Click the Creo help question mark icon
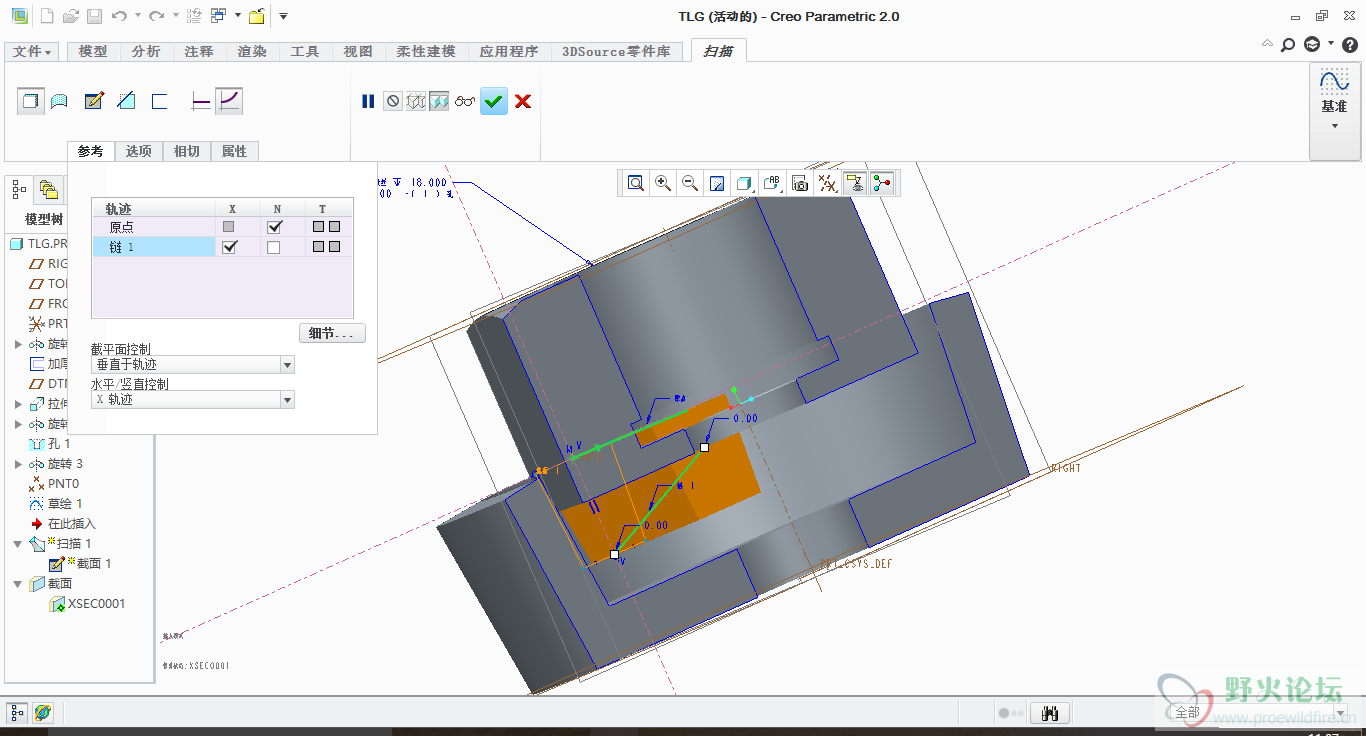The width and height of the screenshot is (1366, 736). (1348, 44)
